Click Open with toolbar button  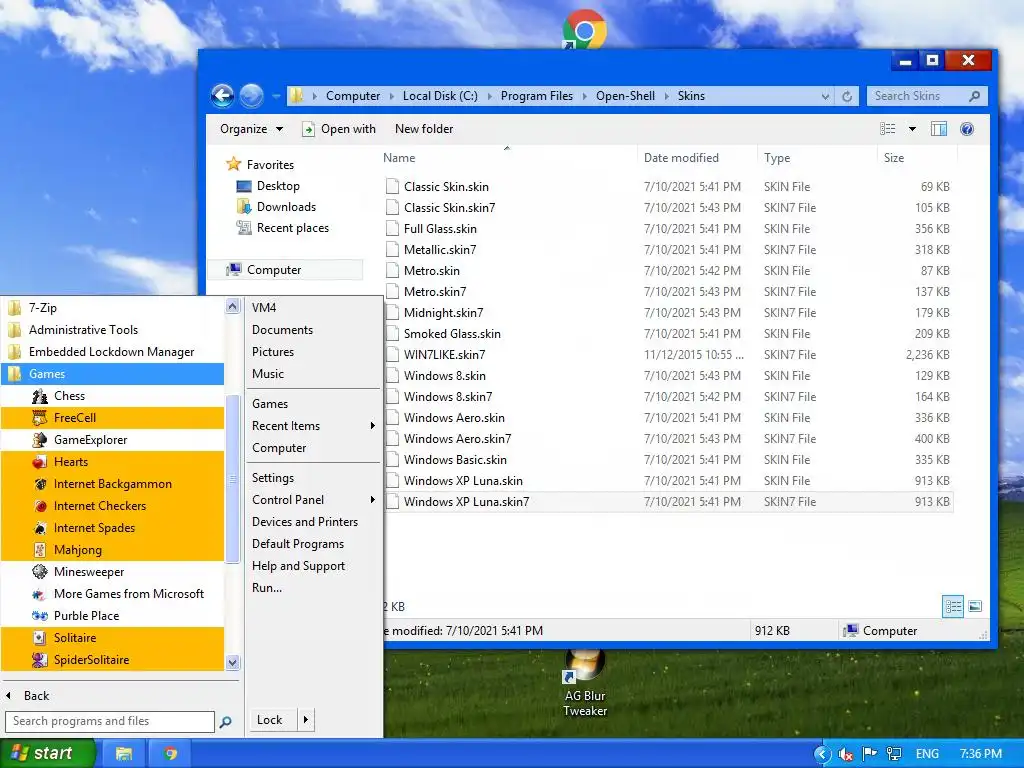coord(338,129)
